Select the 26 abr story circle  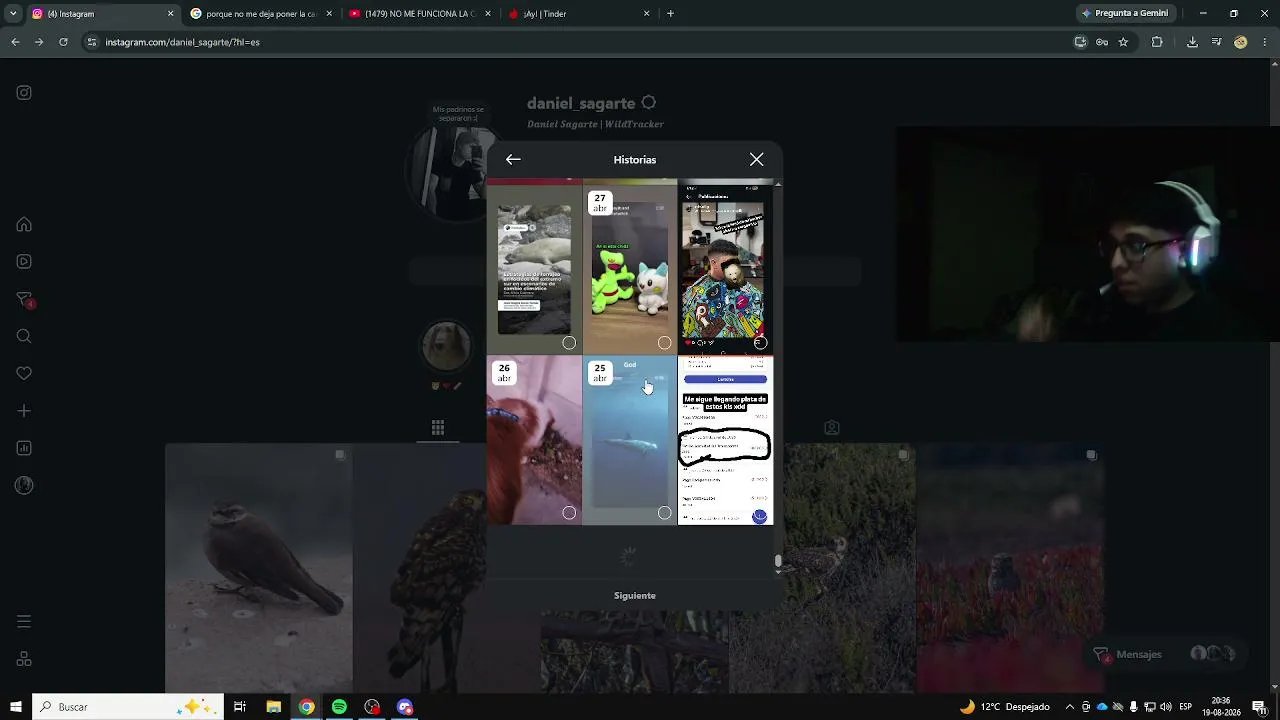pyautogui.click(x=569, y=513)
